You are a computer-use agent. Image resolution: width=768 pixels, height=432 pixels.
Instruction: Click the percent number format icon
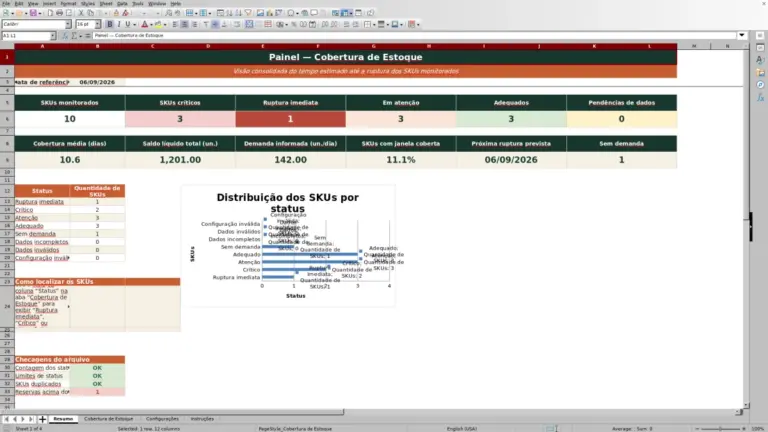(x=294, y=24)
